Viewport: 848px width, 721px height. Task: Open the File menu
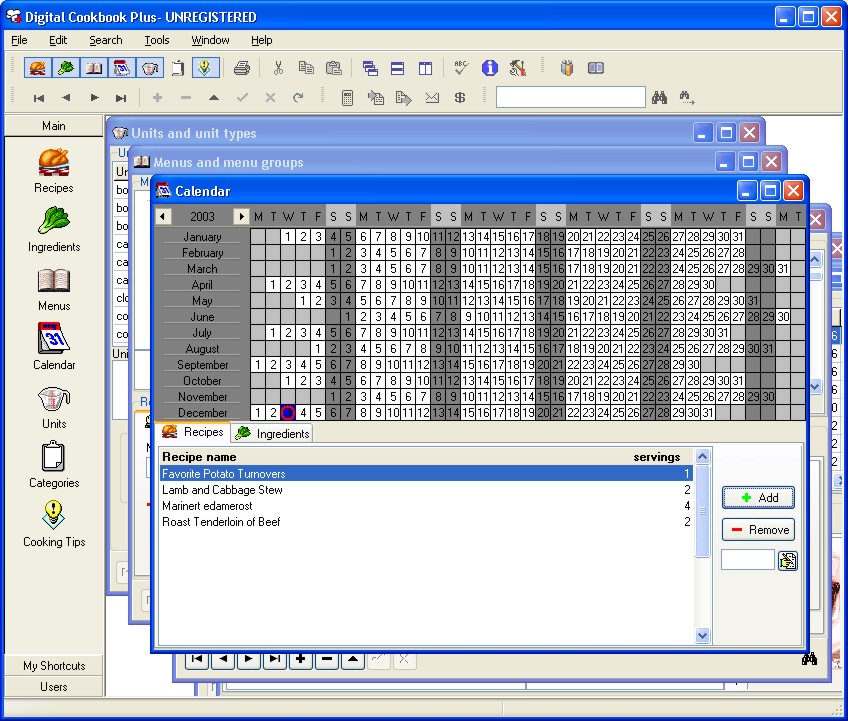[19, 40]
